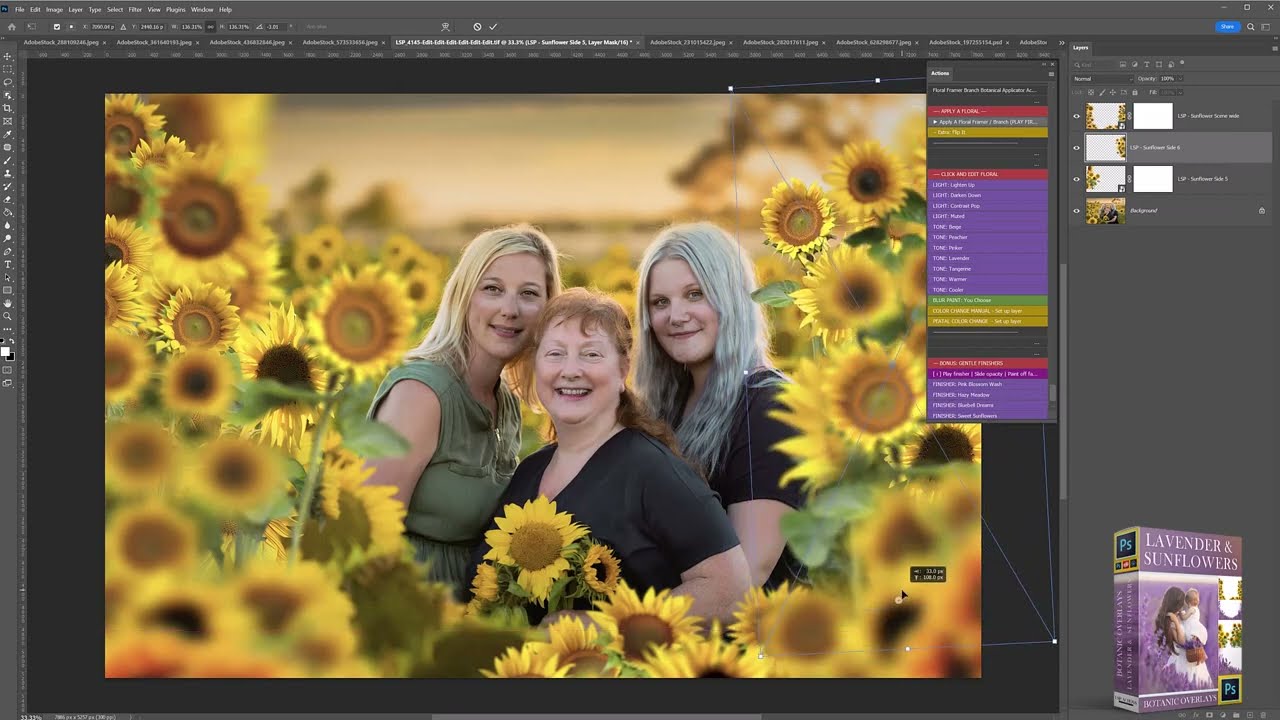Select the Crop tool
This screenshot has width=1280, height=720.
[x=8, y=108]
